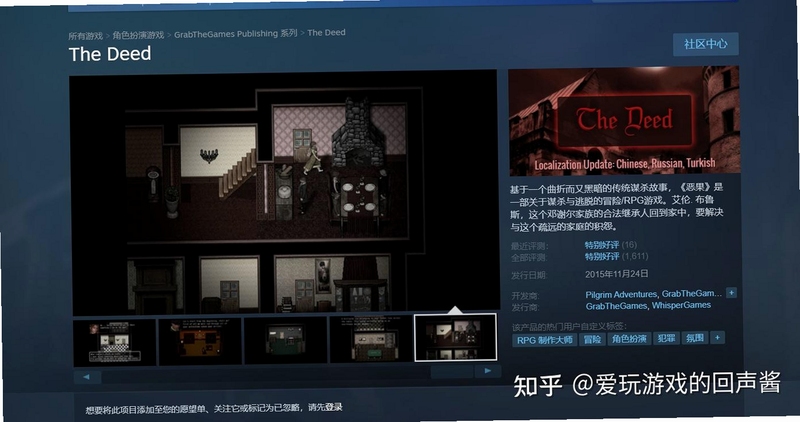Select the second thumbnail with orange room
Screen dimensions: 800x422
click(x=199, y=341)
